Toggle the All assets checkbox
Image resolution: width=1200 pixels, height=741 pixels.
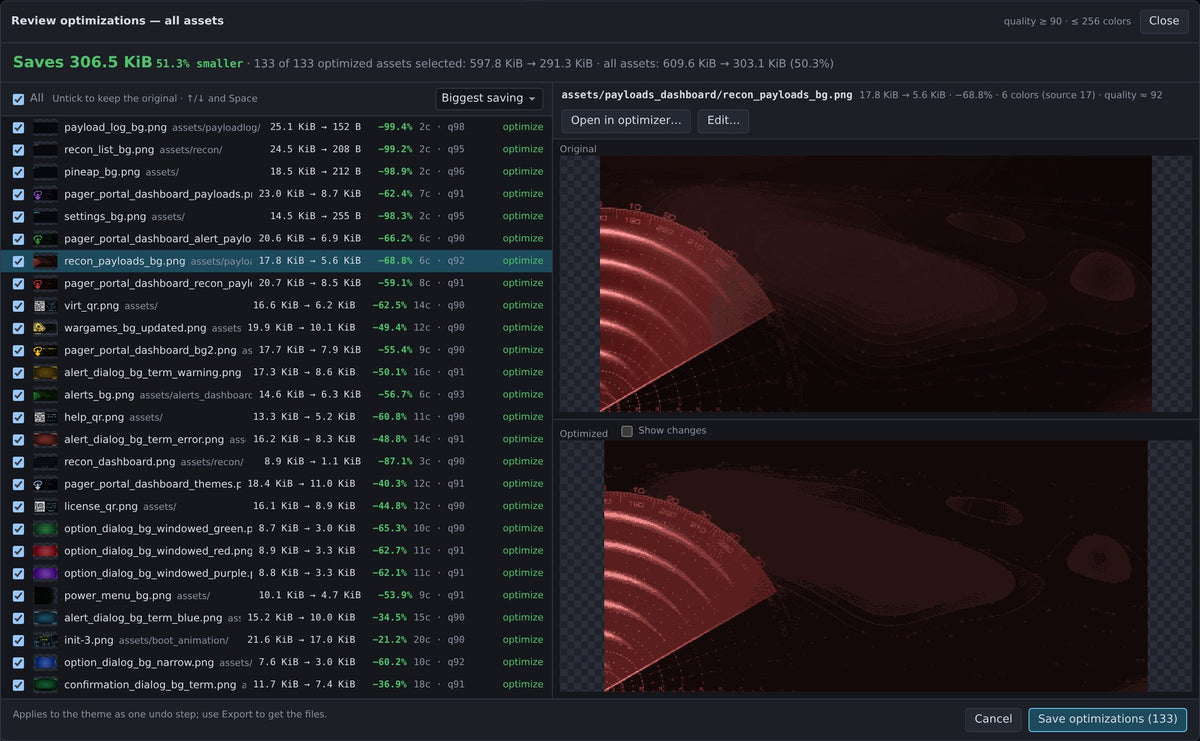[18, 99]
